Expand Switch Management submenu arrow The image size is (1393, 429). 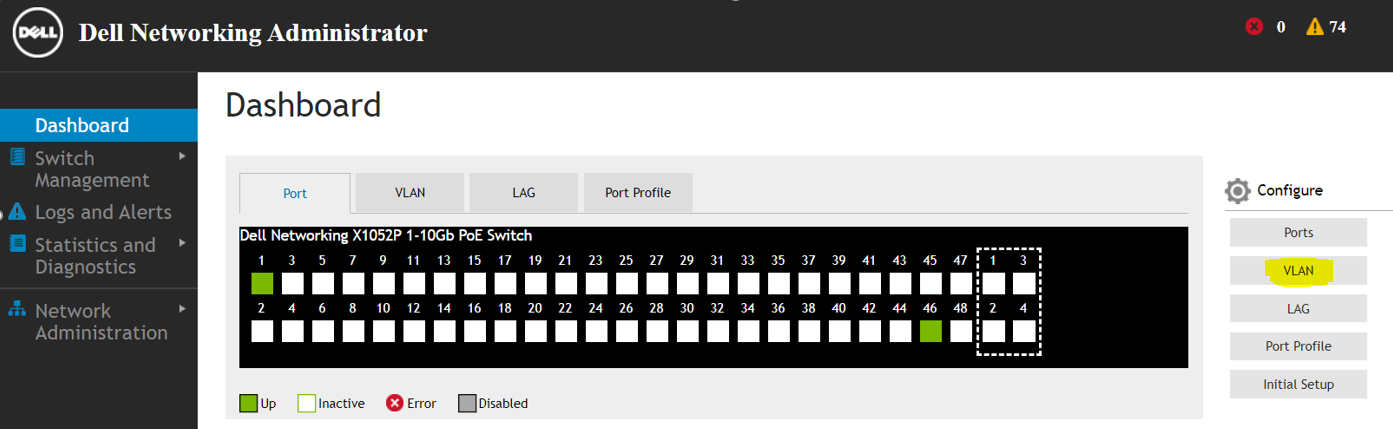pyautogui.click(x=182, y=156)
